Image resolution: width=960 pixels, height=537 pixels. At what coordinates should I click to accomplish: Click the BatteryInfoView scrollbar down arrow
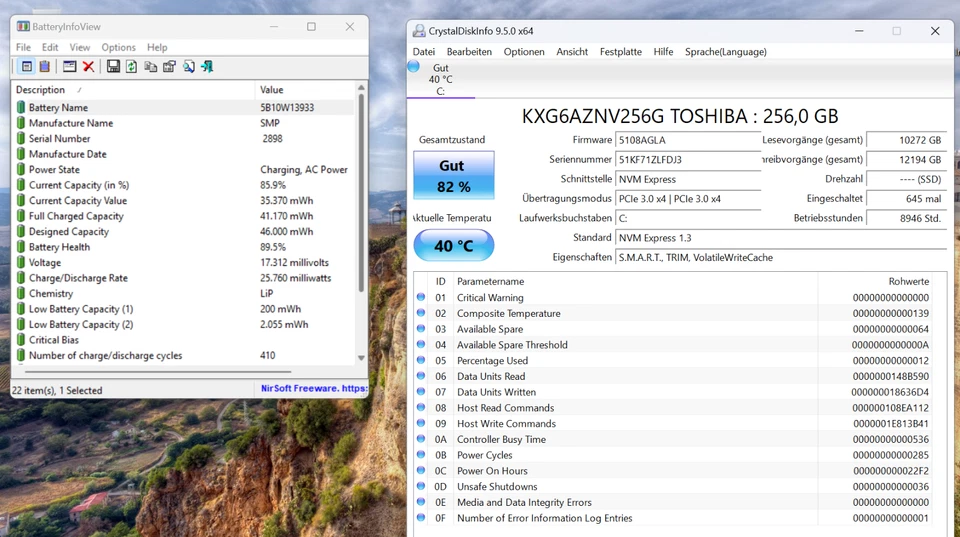[x=361, y=358]
